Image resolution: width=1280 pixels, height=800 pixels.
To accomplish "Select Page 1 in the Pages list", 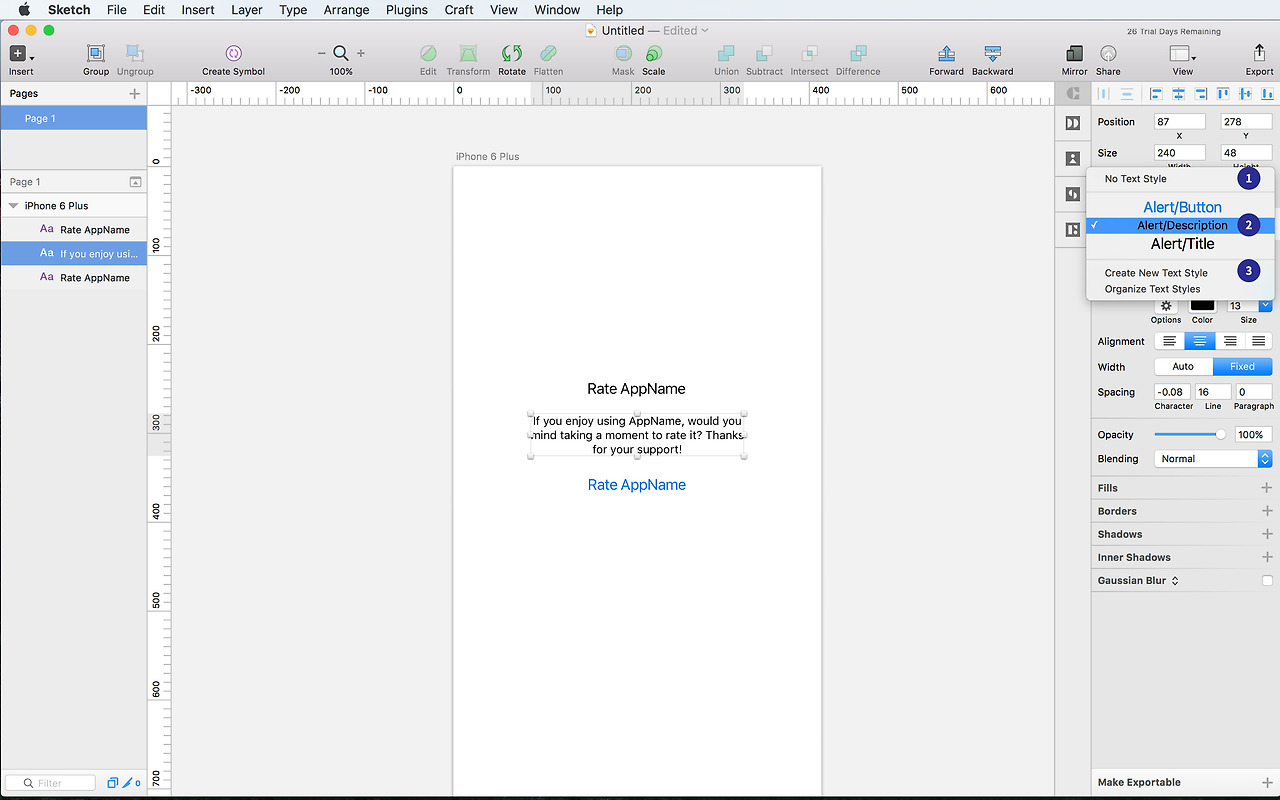I will point(73,119).
